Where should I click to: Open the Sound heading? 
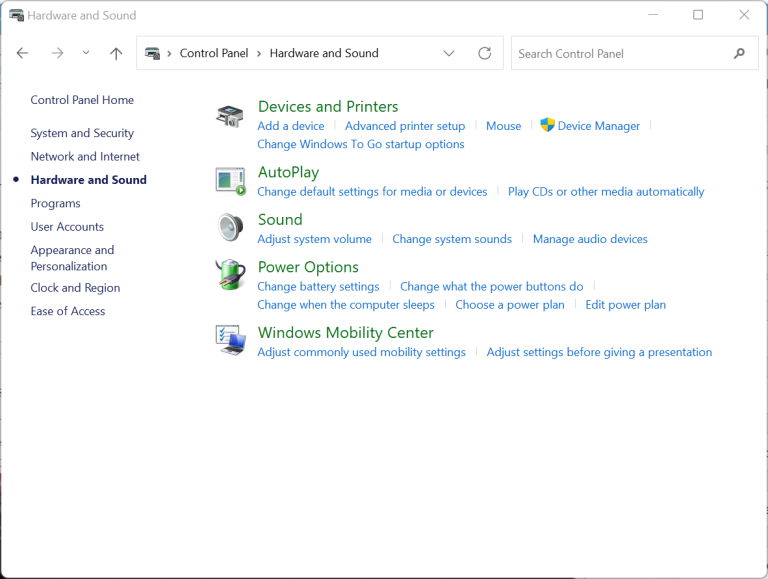(x=280, y=219)
